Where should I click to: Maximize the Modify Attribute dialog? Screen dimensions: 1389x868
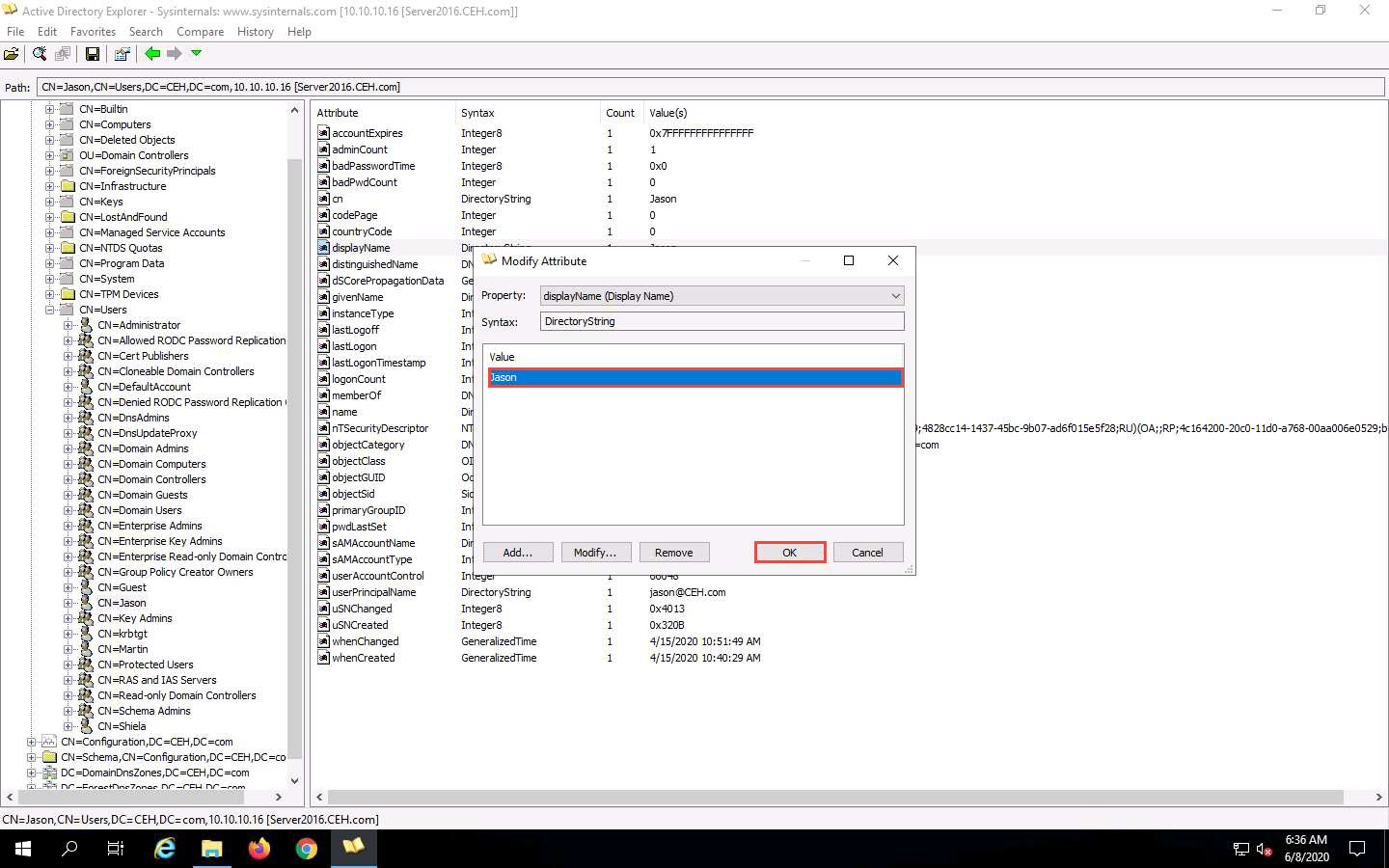point(849,260)
